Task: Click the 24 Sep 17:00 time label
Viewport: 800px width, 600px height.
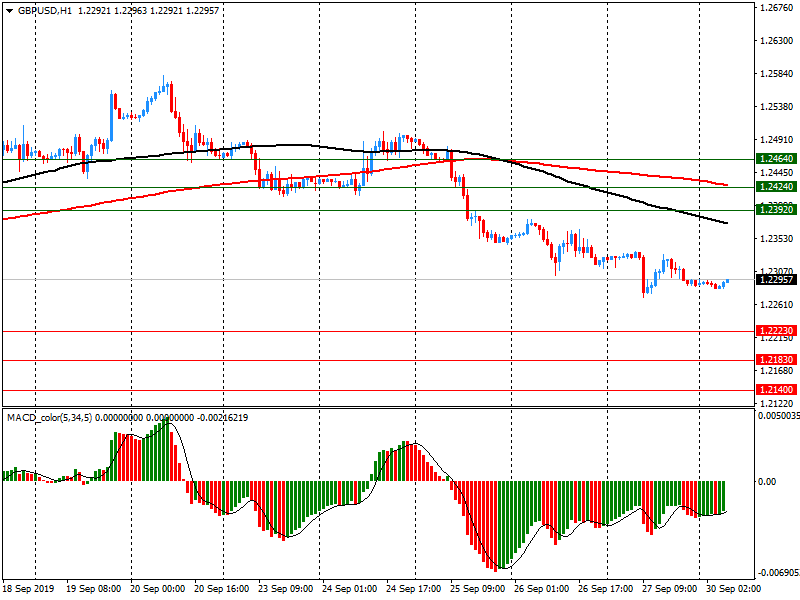Action: tap(413, 589)
